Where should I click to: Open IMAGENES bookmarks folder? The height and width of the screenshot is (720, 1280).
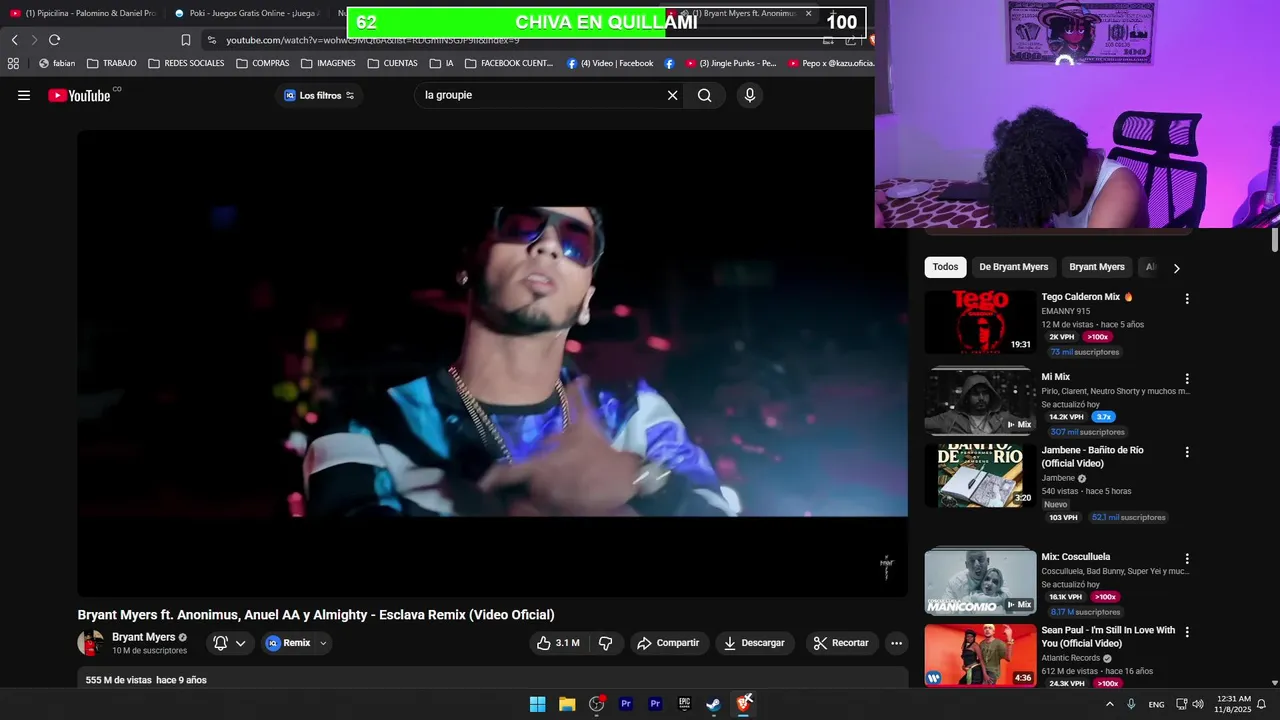[x=328, y=63]
